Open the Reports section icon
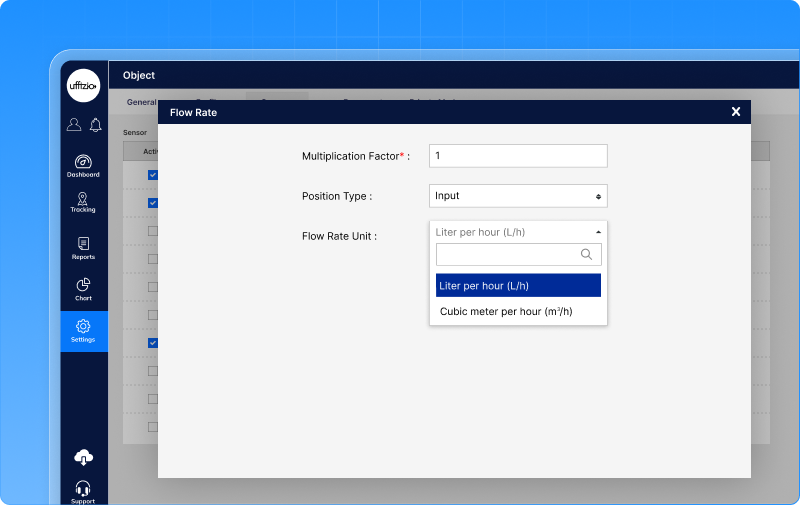The image size is (800, 505). click(83, 247)
